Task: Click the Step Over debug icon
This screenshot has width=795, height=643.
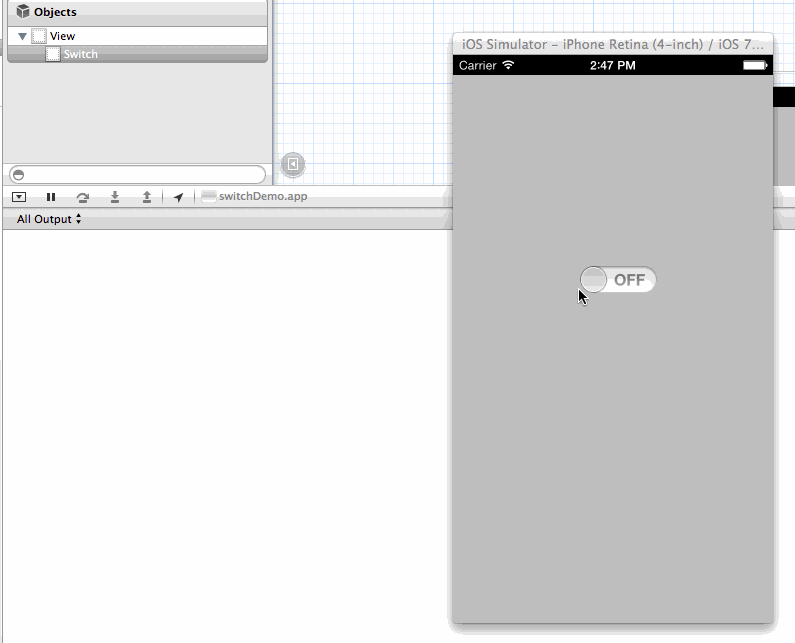Action: pyautogui.click(x=83, y=197)
